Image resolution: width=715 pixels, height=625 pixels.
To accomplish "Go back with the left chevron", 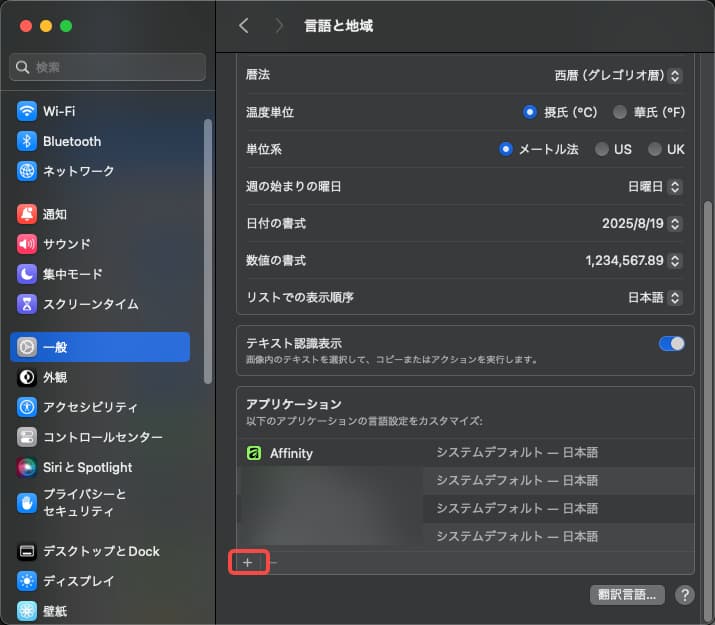I will click(x=244, y=26).
